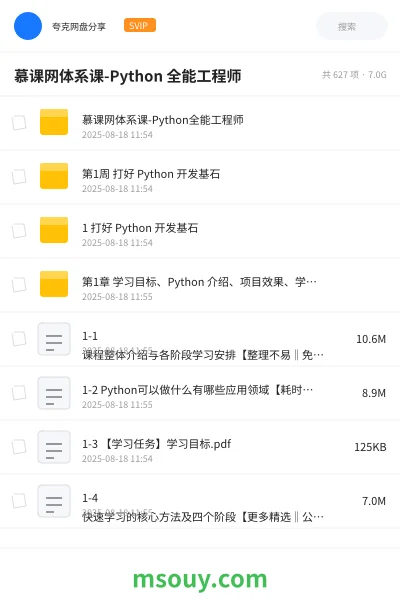The image size is (400, 600).
Task: Open the 夸克网盘分享 user name link
Action: 79,26
